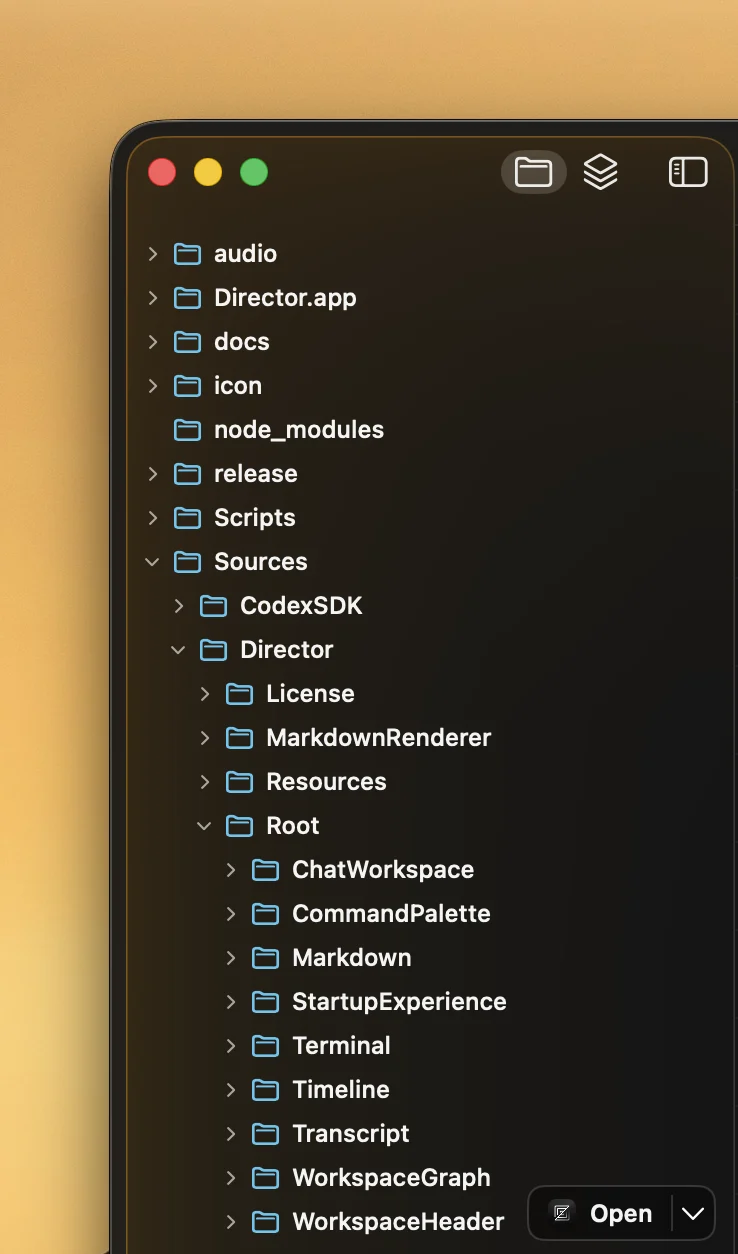Click the audio folder icon

187,254
